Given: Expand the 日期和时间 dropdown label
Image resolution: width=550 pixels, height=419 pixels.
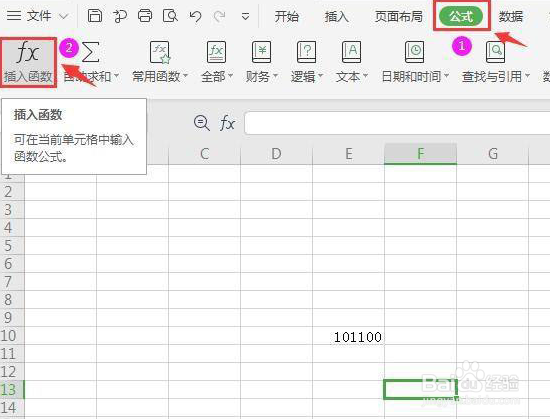Looking at the screenshot, I should [x=415, y=76].
